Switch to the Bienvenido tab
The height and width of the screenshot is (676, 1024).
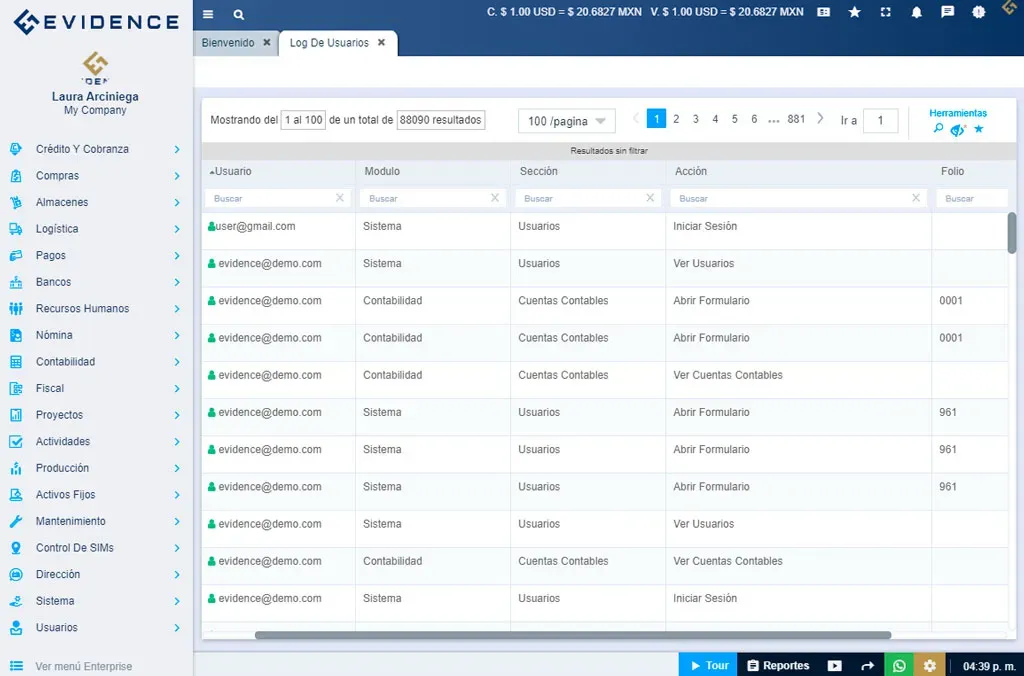(229, 43)
